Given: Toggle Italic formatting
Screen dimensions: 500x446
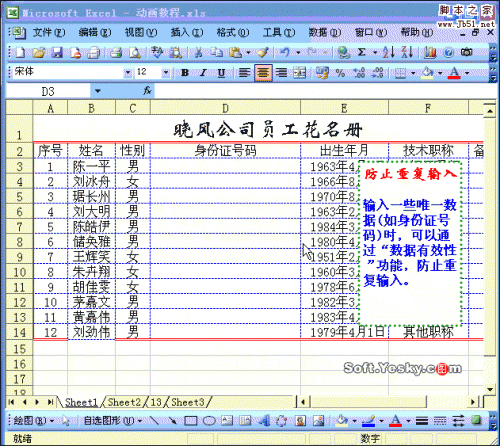Looking at the screenshot, I should (x=203, y=73).
